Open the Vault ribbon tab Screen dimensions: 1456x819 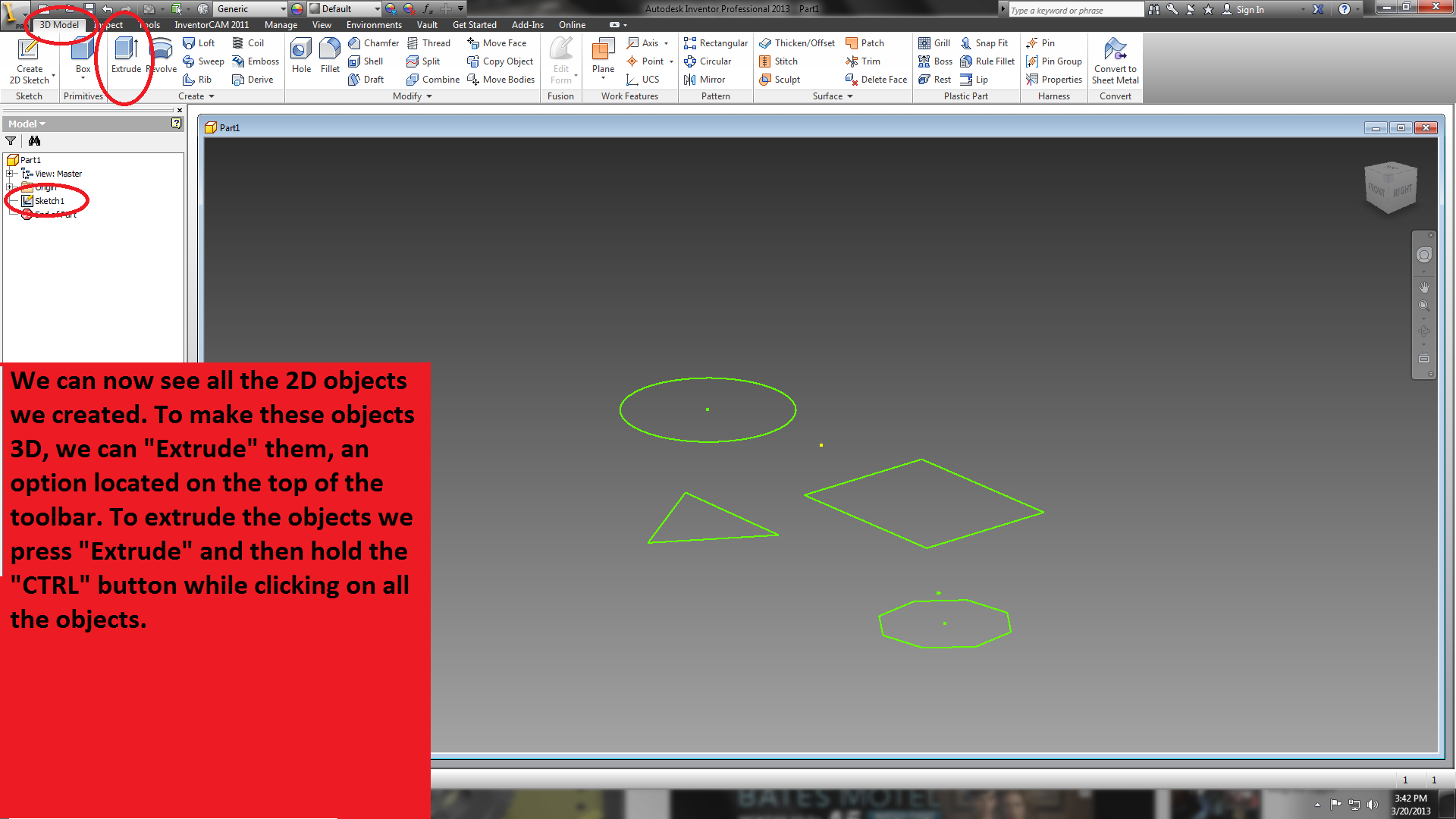(x=427, y=24)
